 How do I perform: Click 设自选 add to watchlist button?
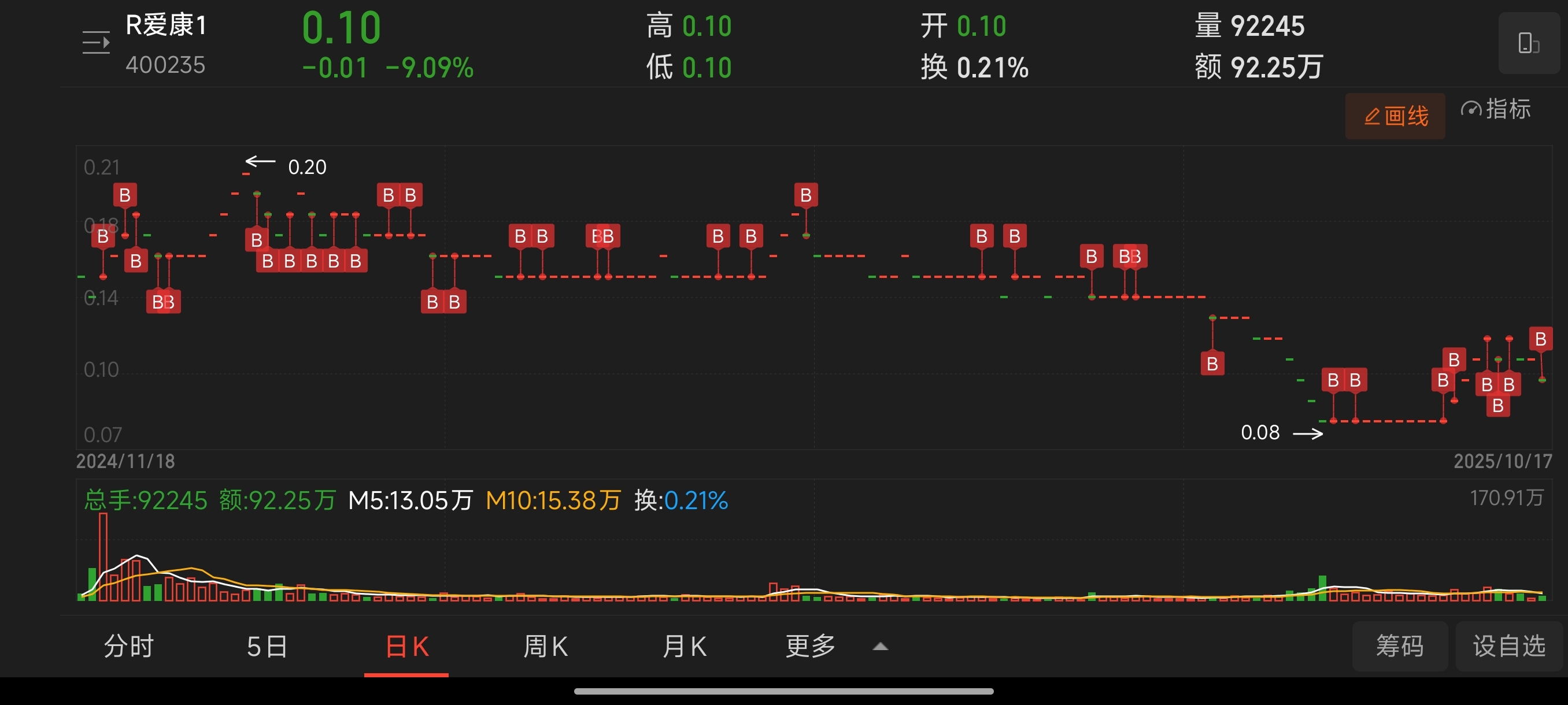pos(1508,645)
